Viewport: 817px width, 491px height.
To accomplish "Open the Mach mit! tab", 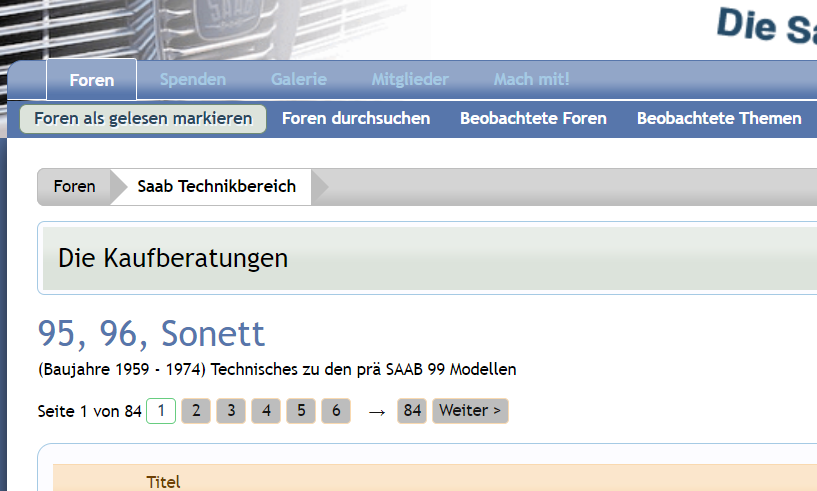I will (531, 79).
